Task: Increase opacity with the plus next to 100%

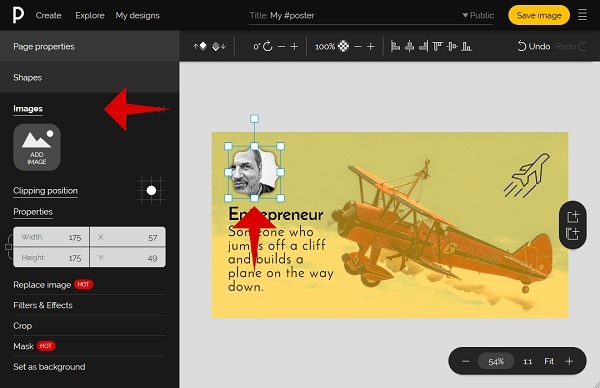Action: 370,46
